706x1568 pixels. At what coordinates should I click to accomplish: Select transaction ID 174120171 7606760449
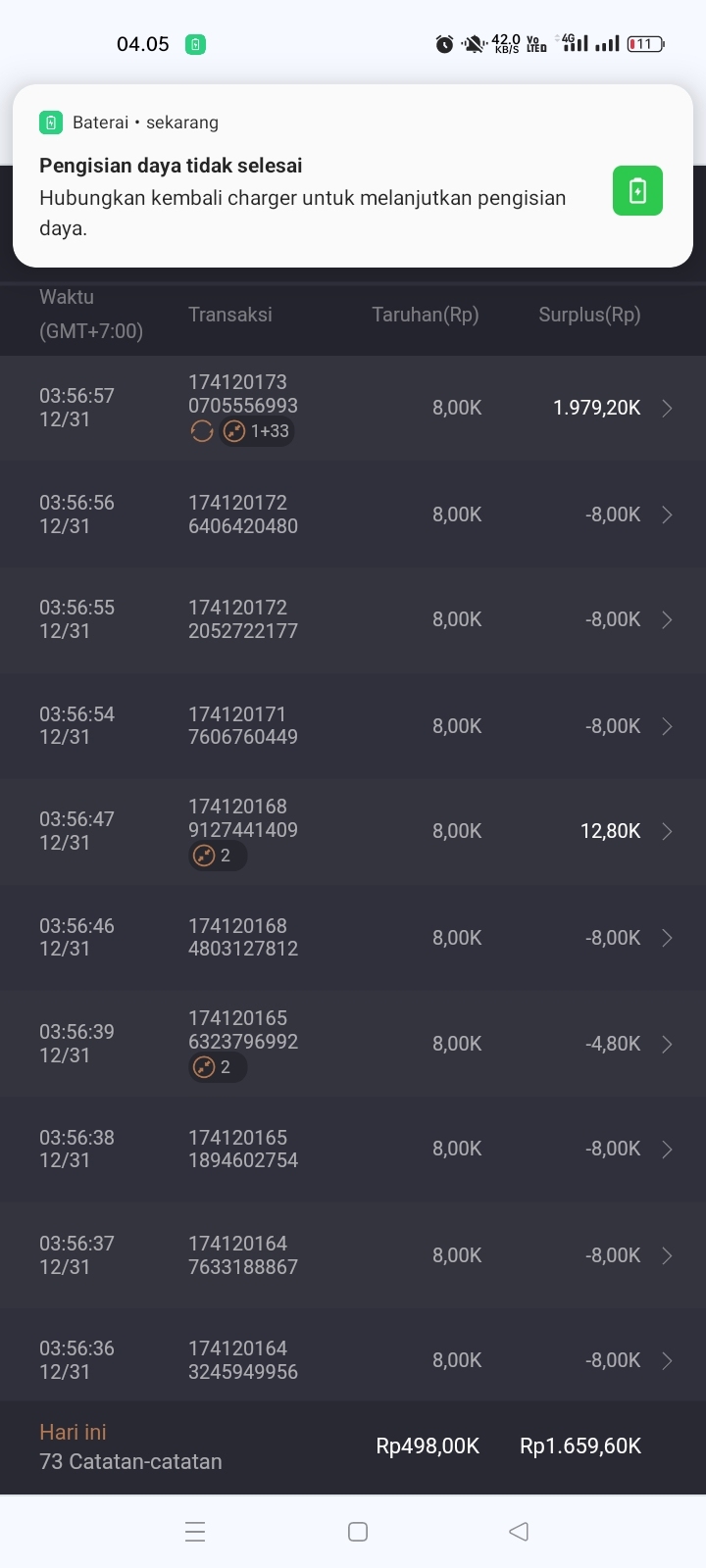click(x=243, y=725)
